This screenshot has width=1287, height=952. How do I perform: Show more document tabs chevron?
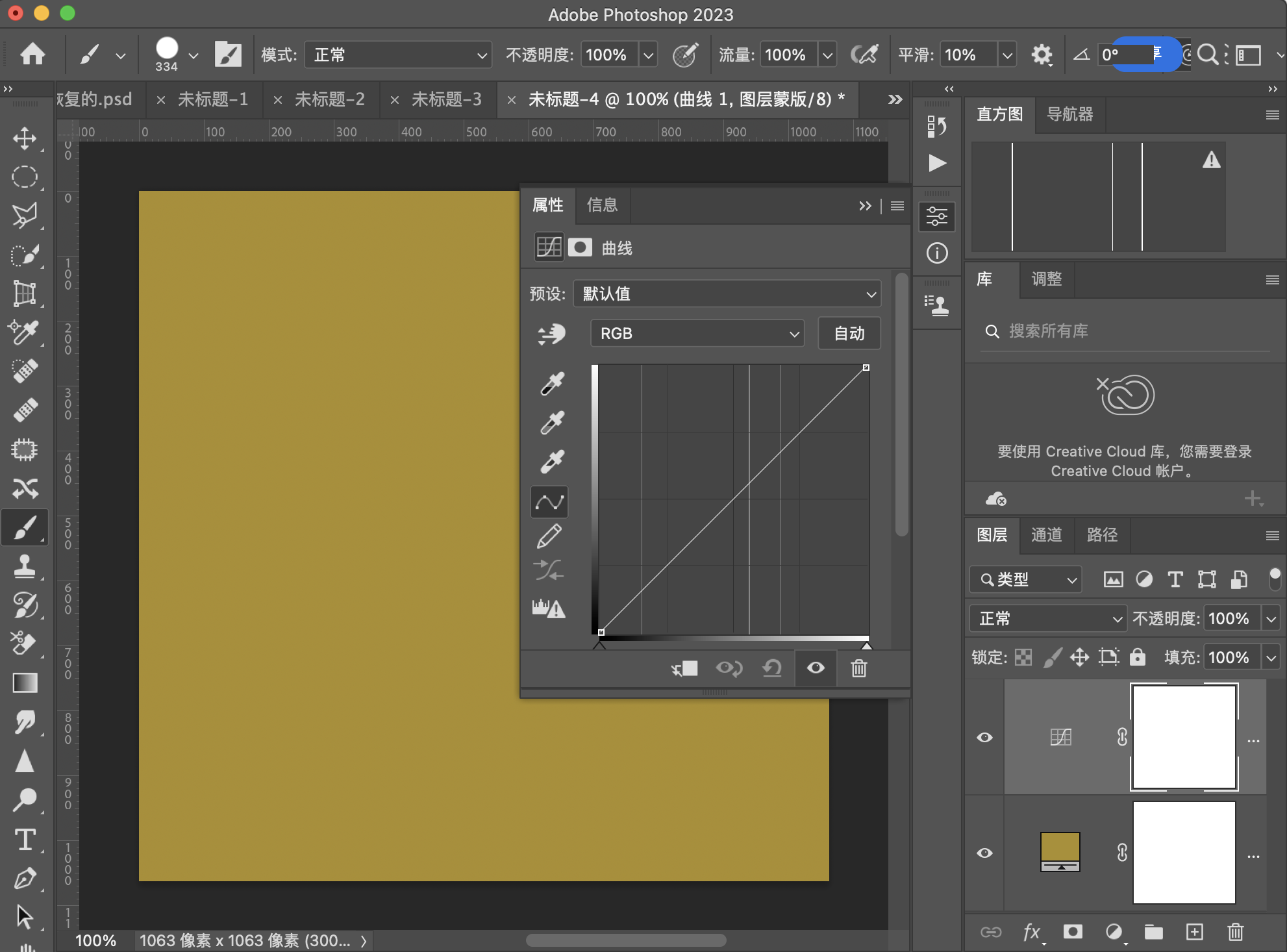pyautogui.click(x=895, y=99)
